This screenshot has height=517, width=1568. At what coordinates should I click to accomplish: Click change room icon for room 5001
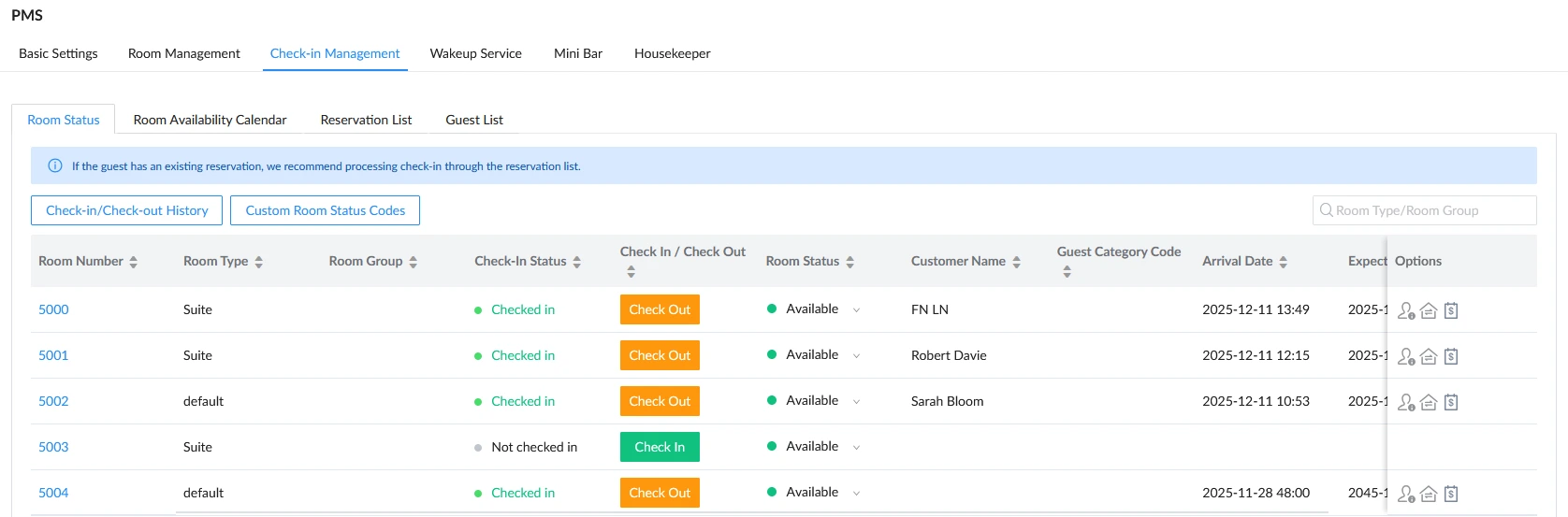pos(1429,356)
